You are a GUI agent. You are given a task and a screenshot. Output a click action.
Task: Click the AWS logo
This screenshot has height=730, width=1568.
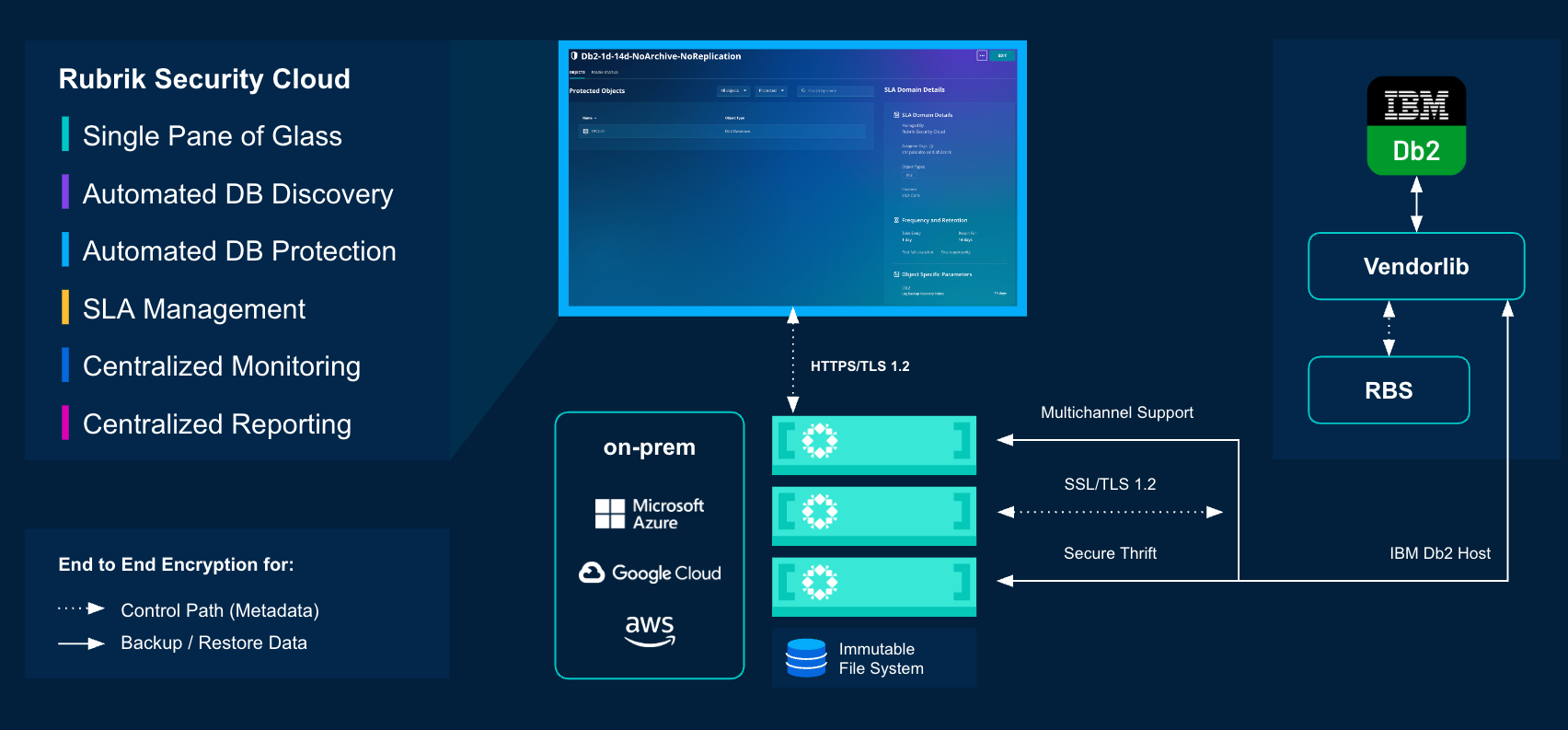(650, 631)
